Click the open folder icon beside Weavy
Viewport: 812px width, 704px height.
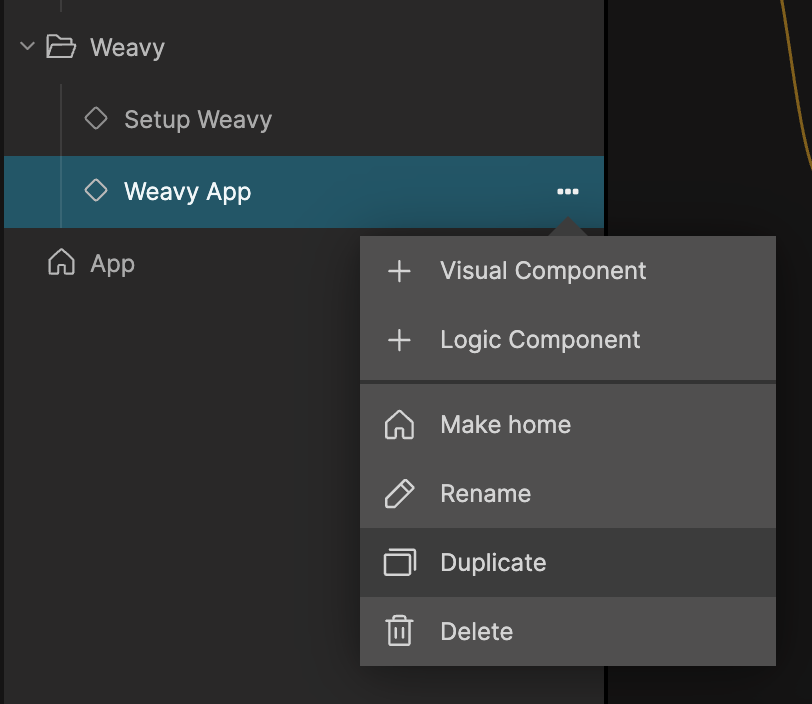coord(61,47)
